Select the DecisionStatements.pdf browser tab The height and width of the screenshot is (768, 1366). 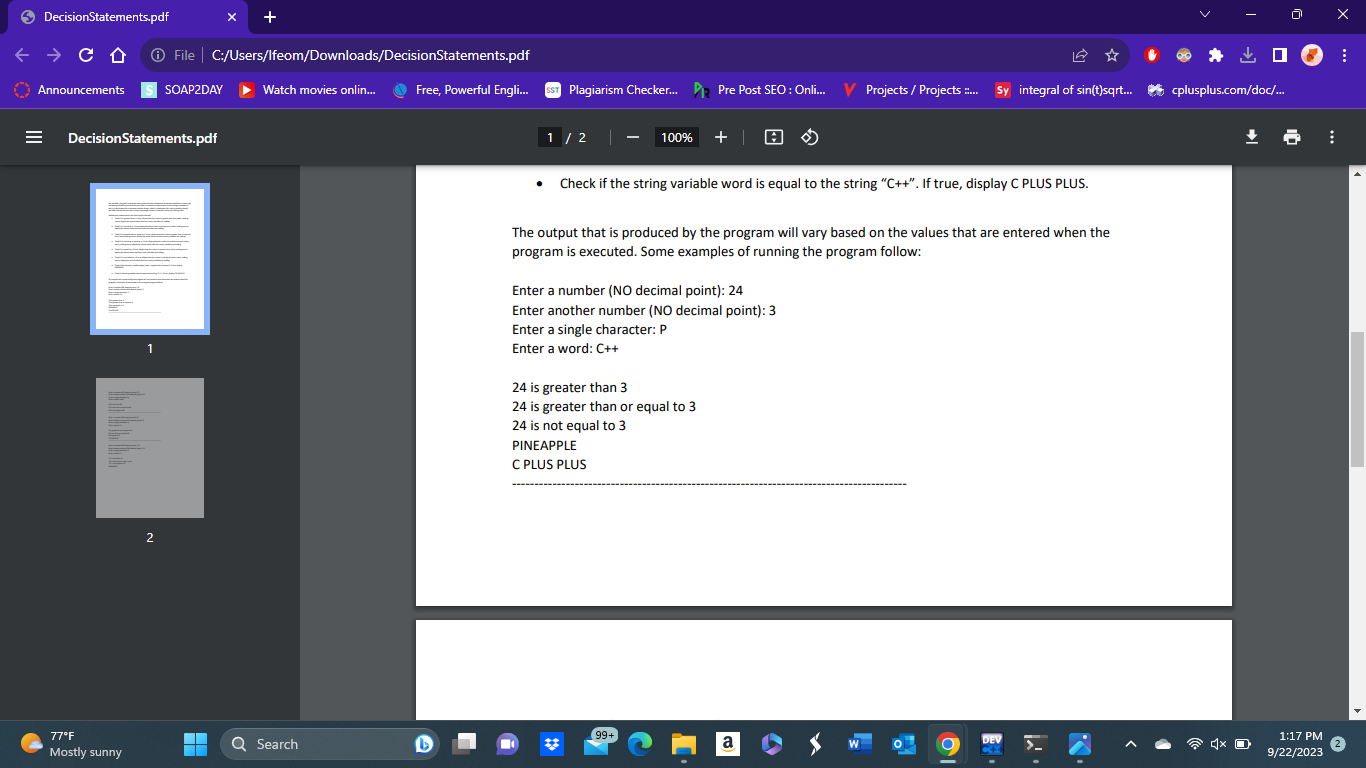click(126, 17)
